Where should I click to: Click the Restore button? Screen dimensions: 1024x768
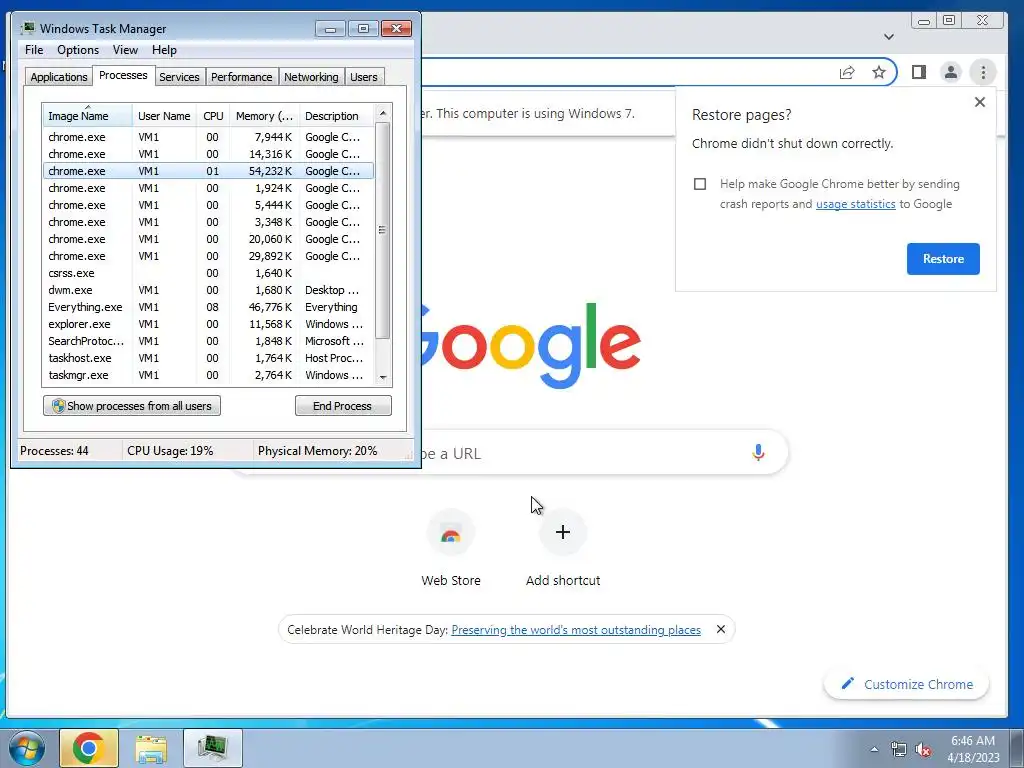point(943,259)
